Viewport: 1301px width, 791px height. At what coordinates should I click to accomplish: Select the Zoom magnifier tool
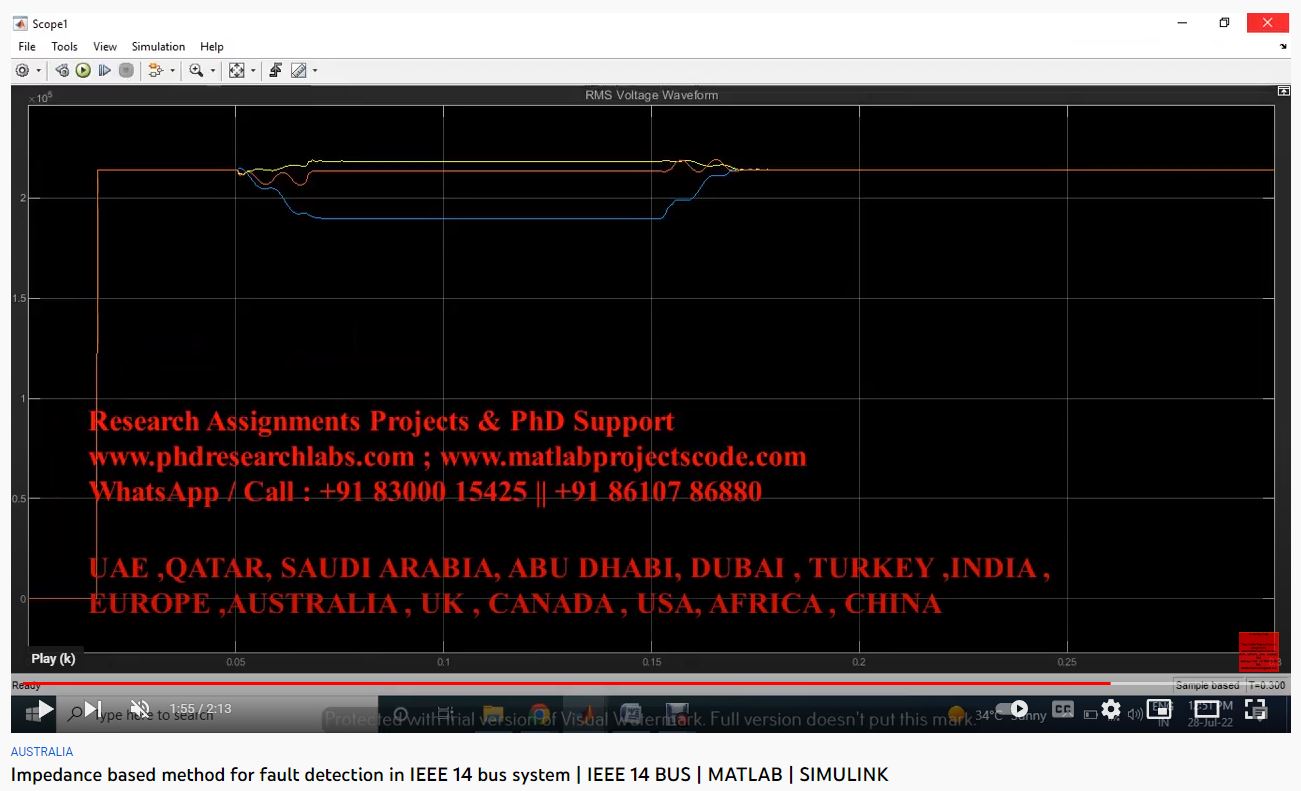196,71
